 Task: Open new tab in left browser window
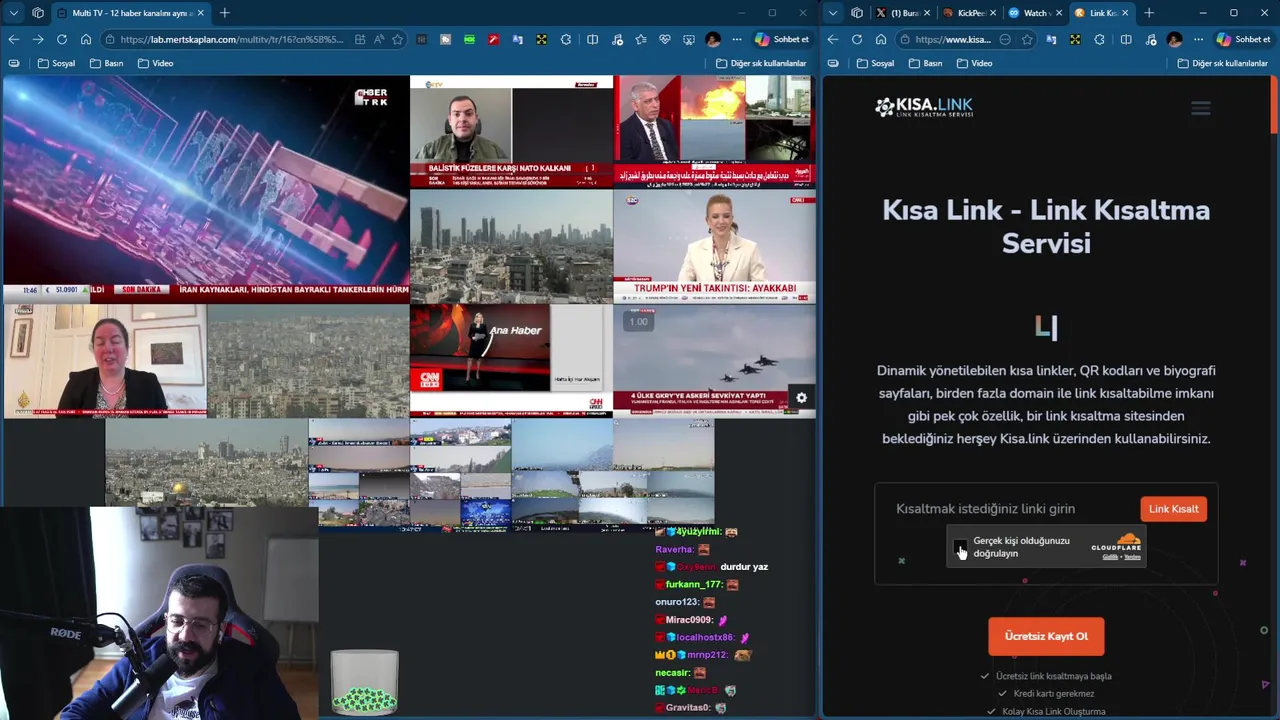click(x=224, y=13)
